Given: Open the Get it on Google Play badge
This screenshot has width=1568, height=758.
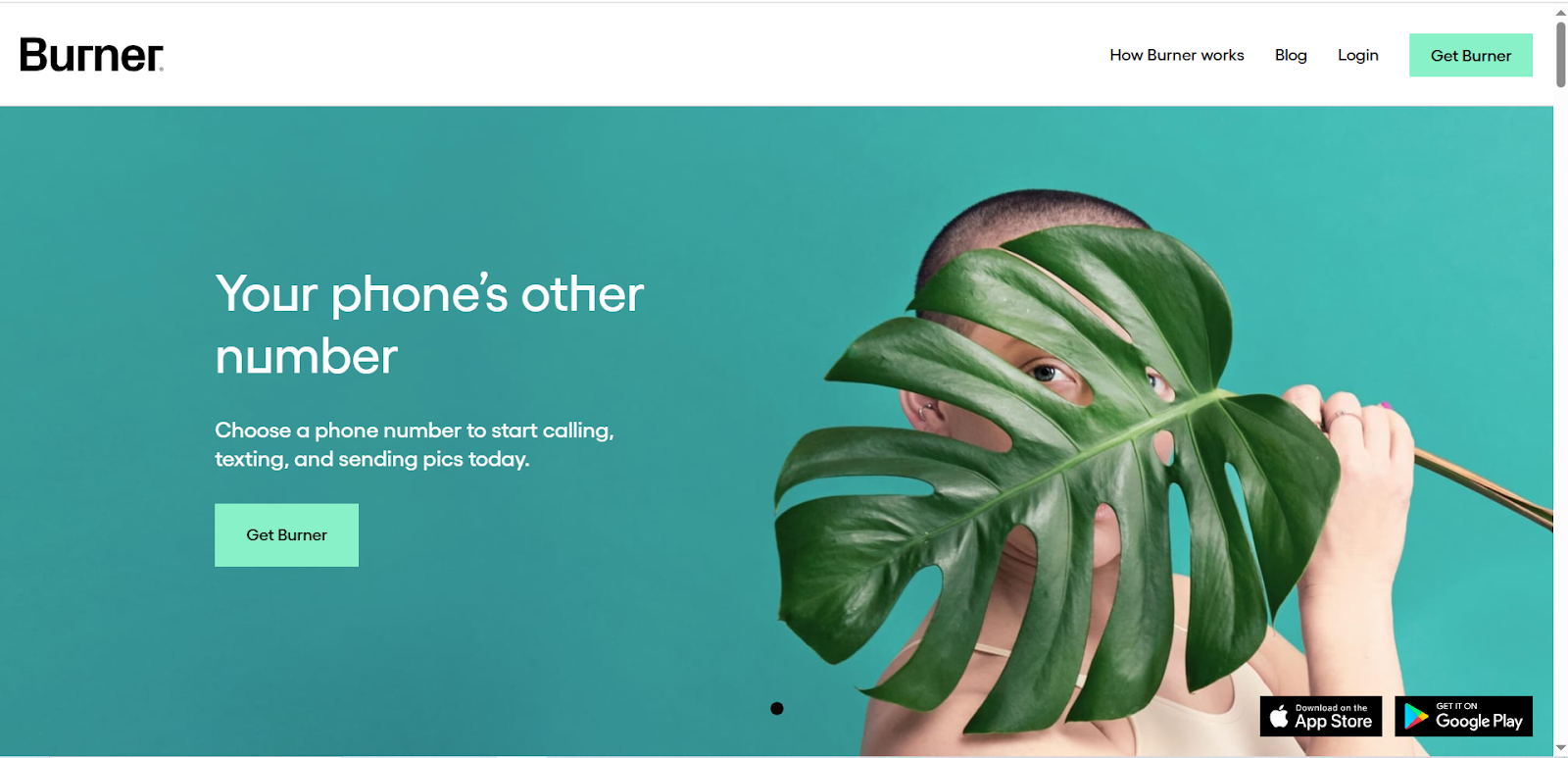Looking at the screenshot, I should pyautogui.click(x=1463, y=717).
